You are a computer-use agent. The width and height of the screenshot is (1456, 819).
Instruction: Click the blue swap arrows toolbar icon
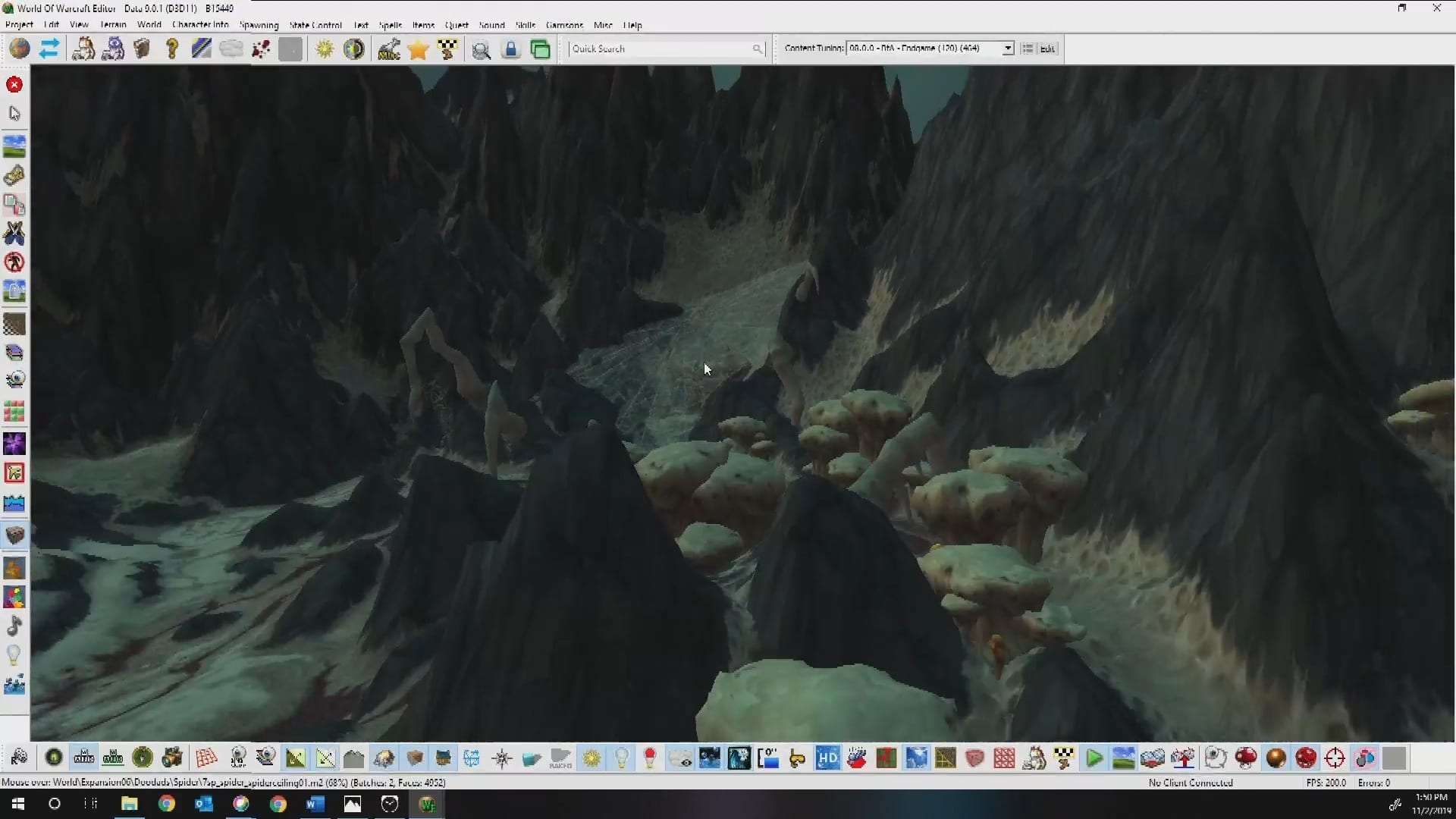[x=49, y=49]
